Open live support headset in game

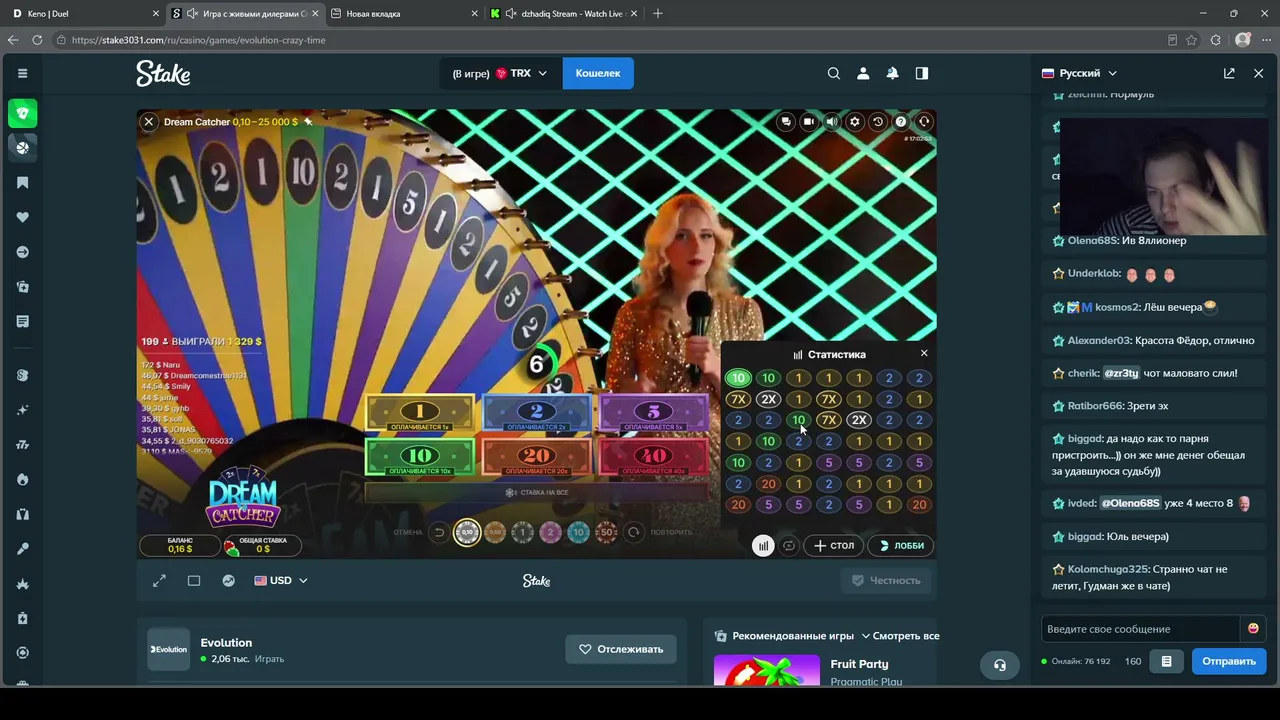tap(924, 122)
